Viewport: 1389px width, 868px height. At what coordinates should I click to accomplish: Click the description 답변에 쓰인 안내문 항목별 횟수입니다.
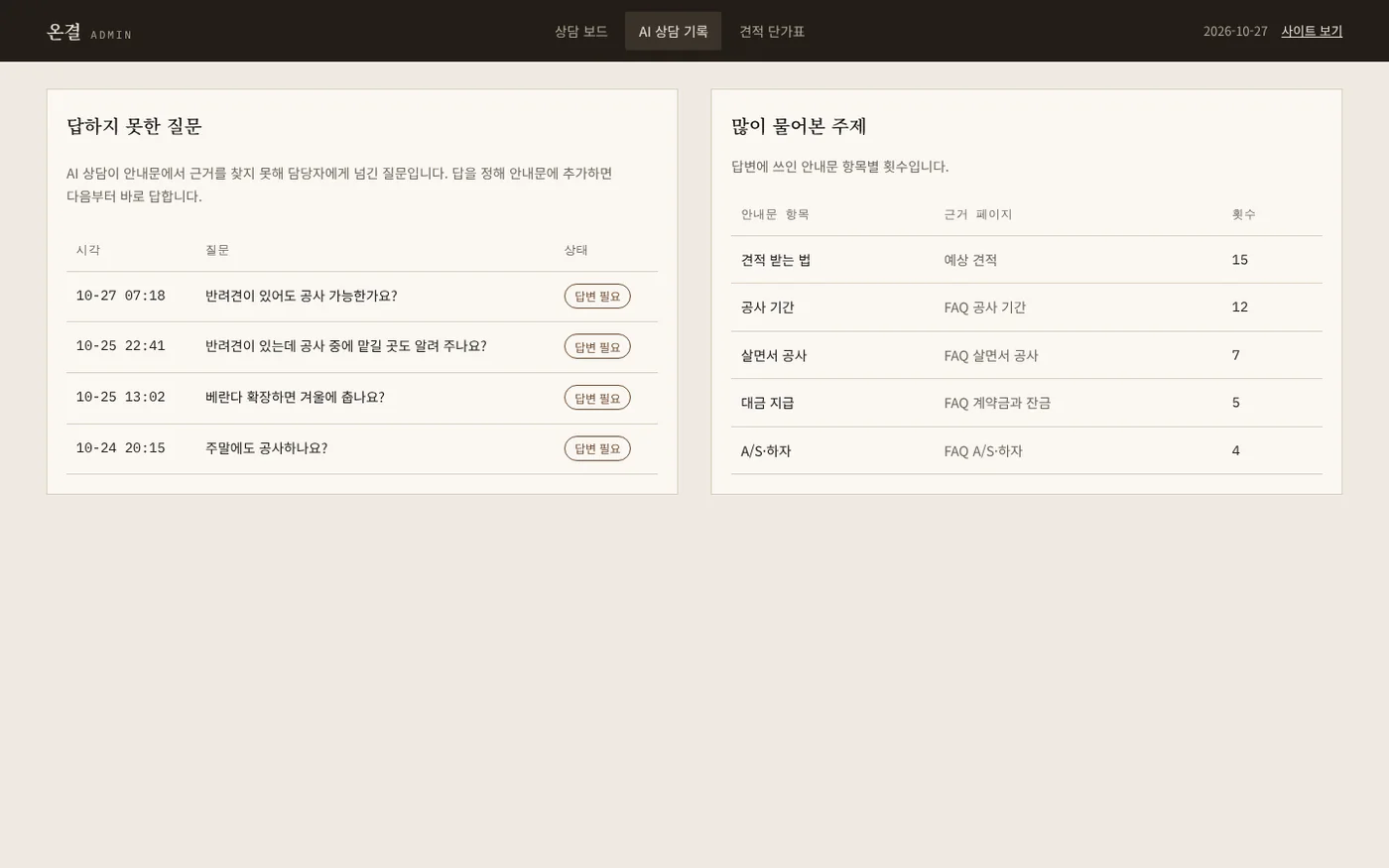[x=840, y=167]
